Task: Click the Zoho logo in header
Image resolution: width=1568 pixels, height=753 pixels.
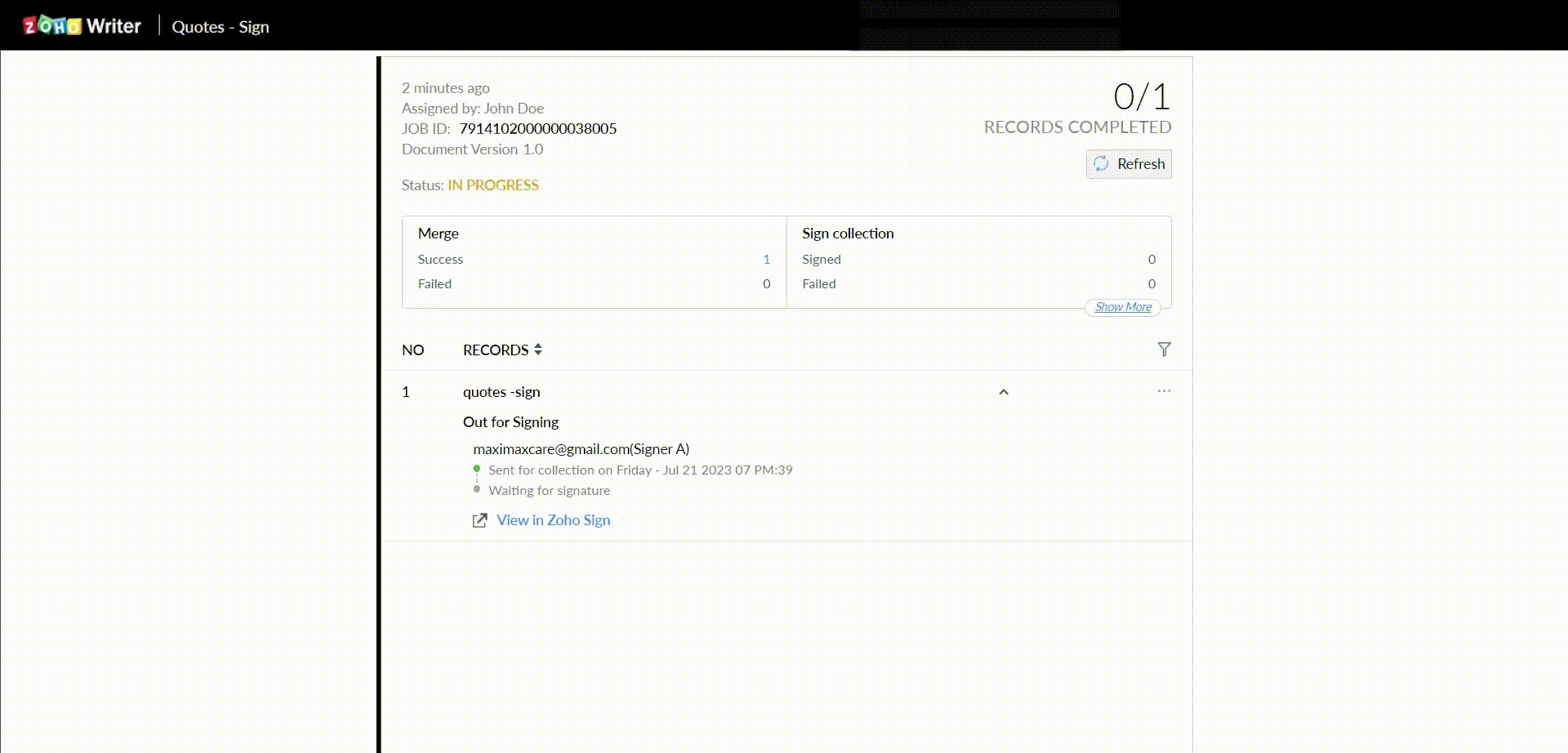Action: pyautogui.click(x=52, y=26)
